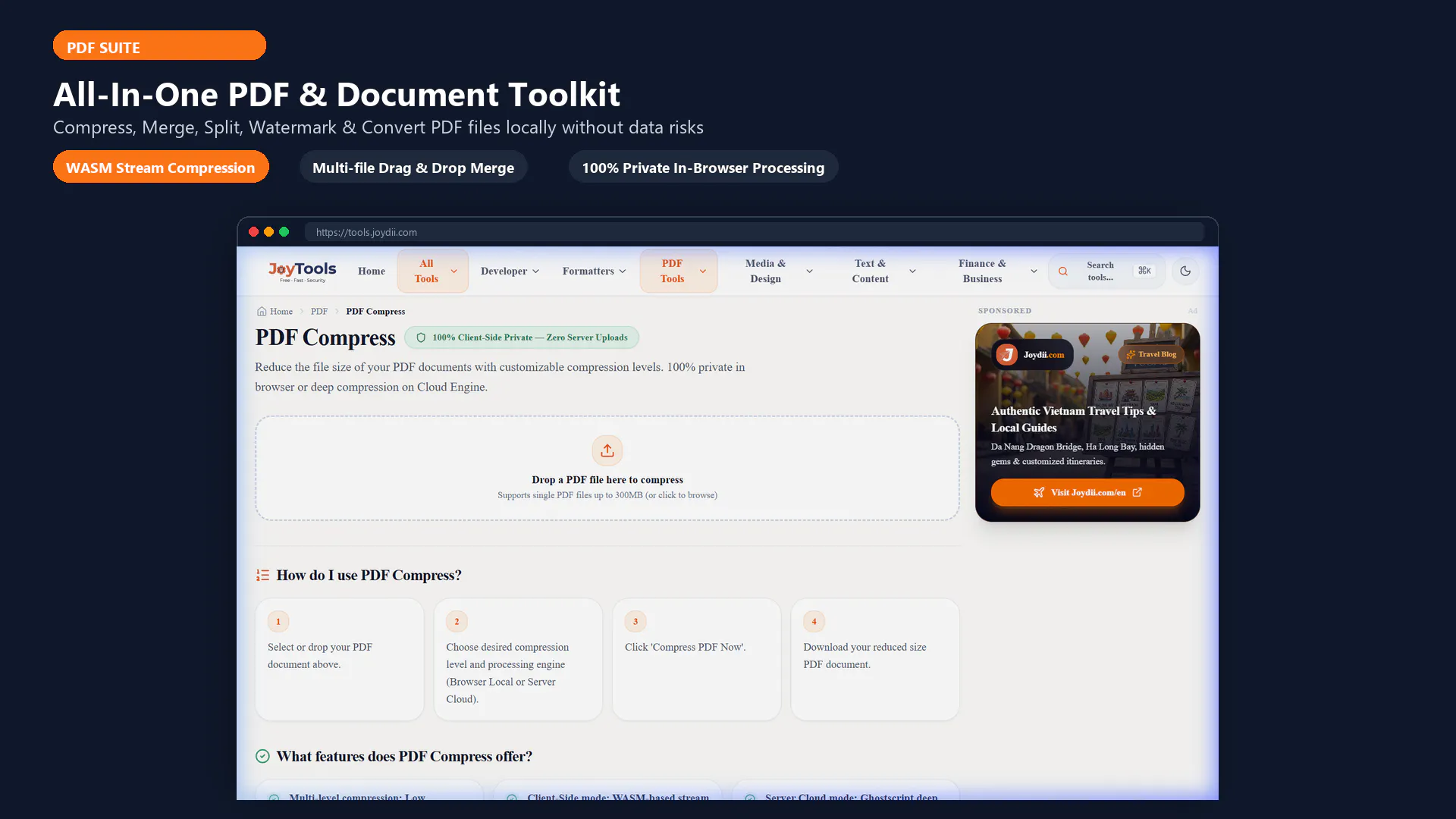Expand the PDF Tools dropdown chevron

pos(703,271)
